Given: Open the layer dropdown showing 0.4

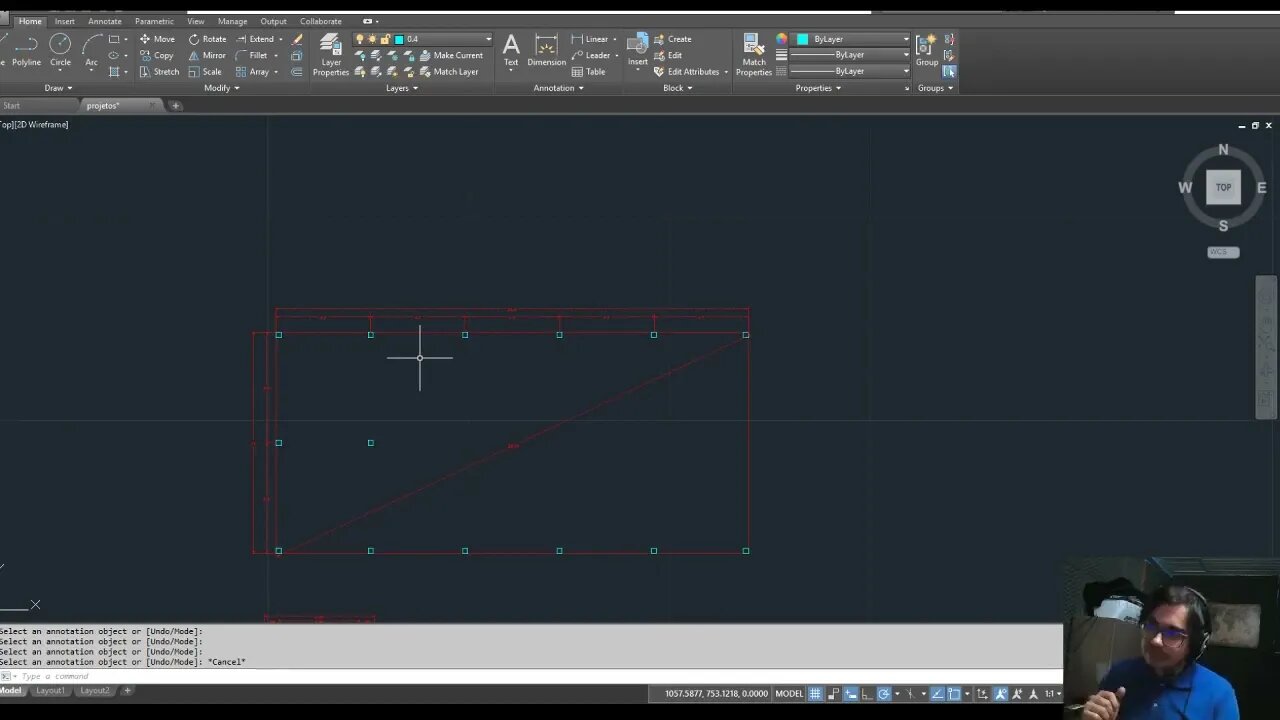Looking at the screenshot, I should [x=424, y=39].
